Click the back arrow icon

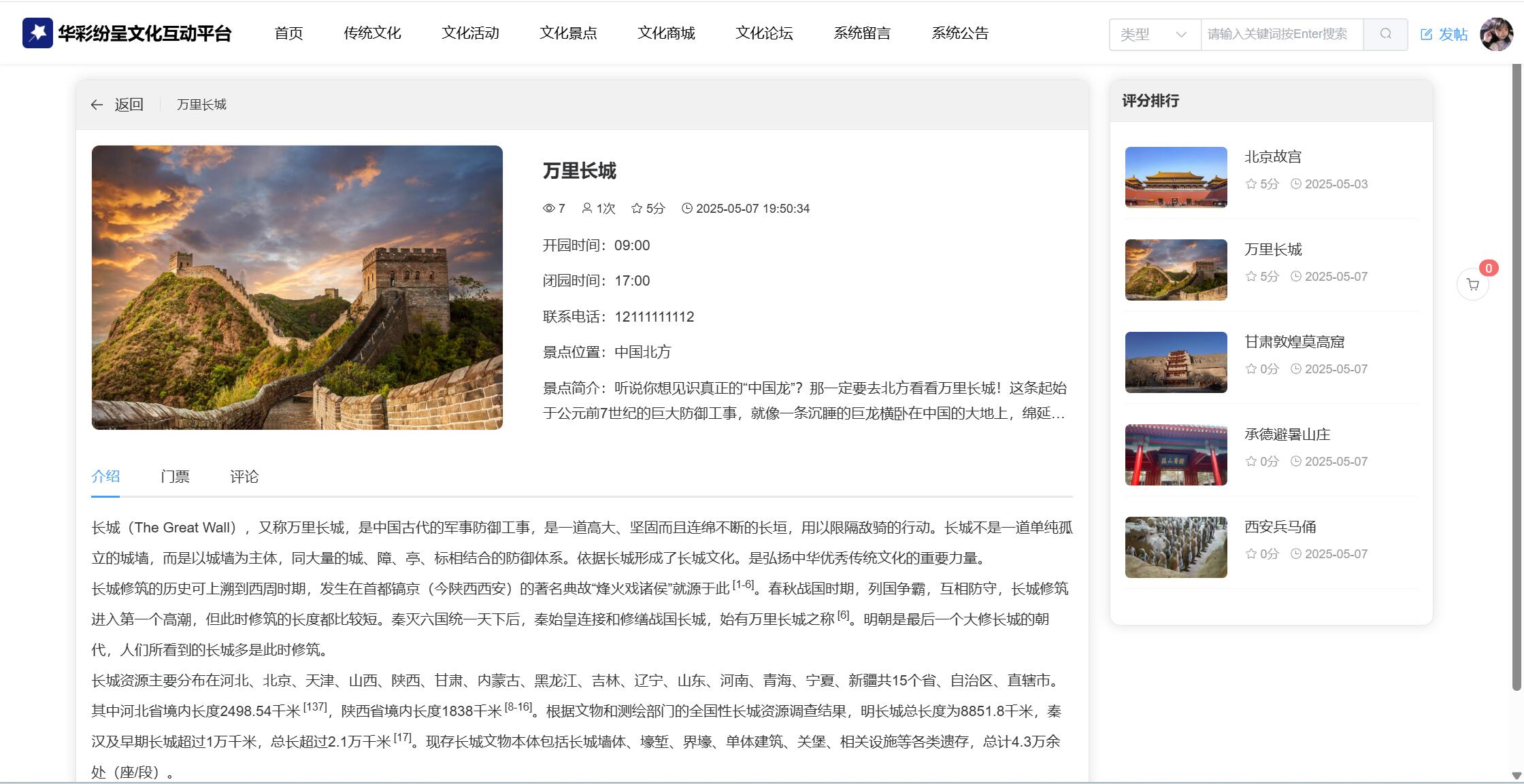(x=97, y=105)
